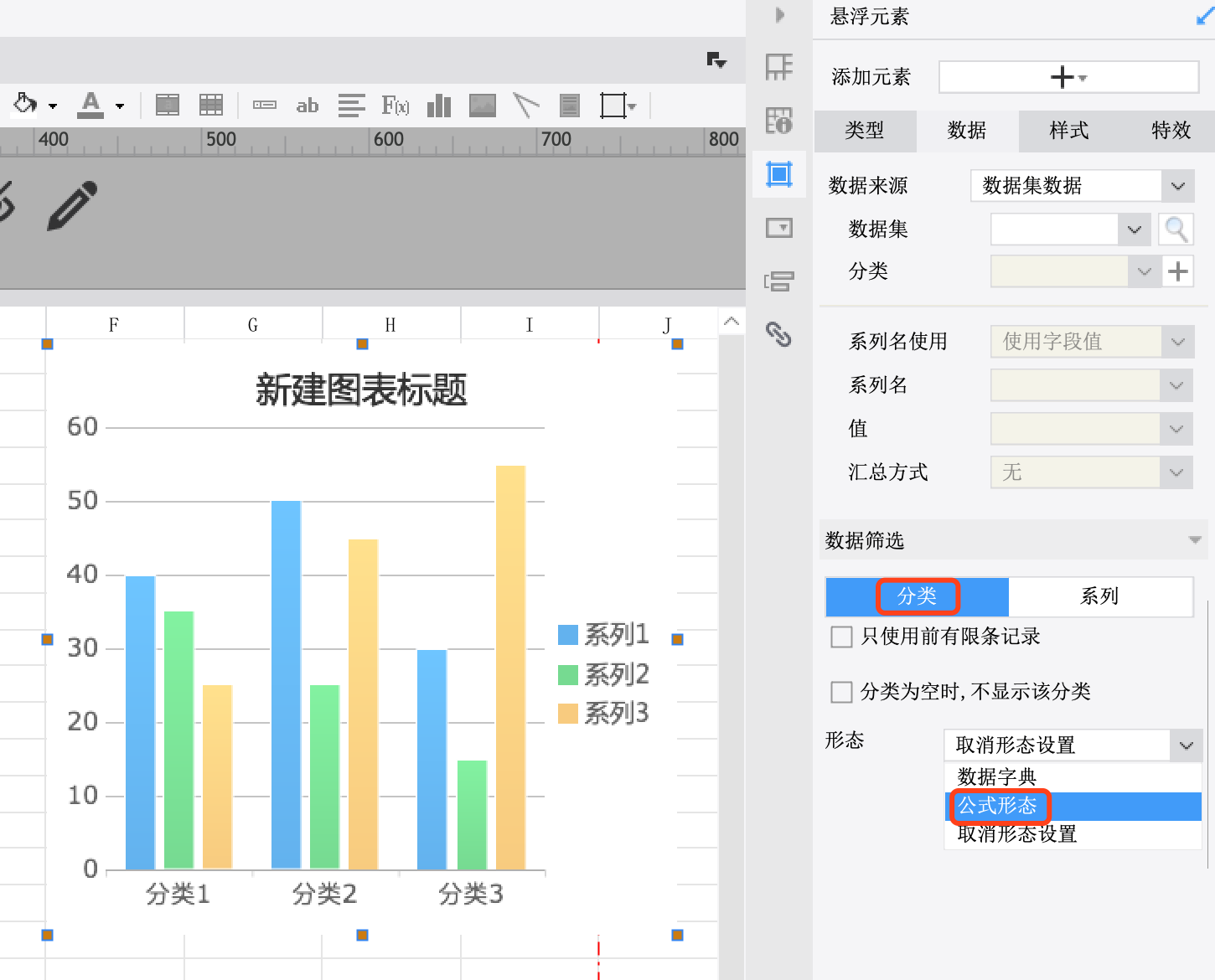
Task: Click the text alignment lines icon
Action: (x=351, y=105)
